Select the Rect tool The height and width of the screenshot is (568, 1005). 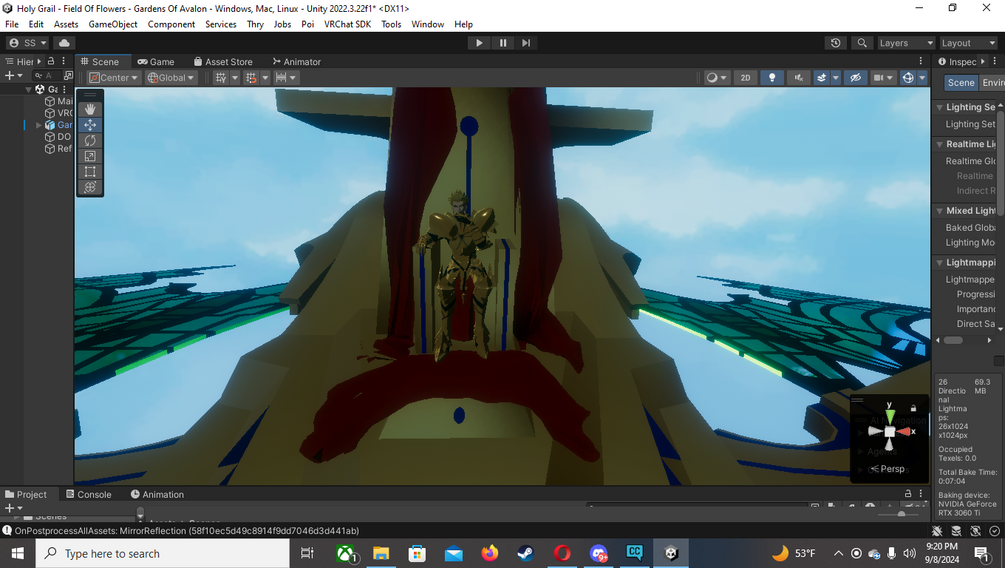pyautogui.click(x=90, y=171)
